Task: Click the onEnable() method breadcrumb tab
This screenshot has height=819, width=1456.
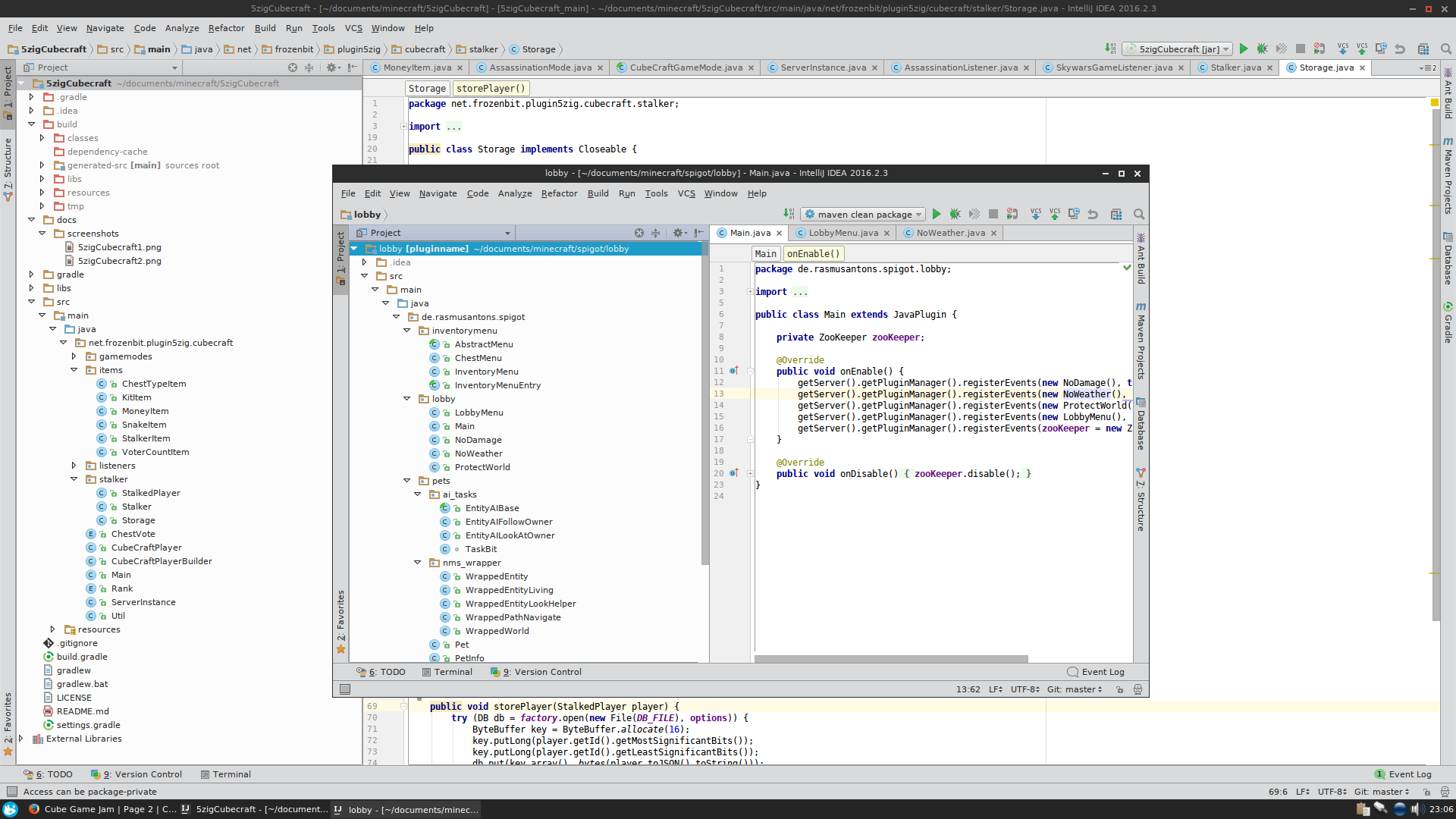Action: [x=815, y=253]
